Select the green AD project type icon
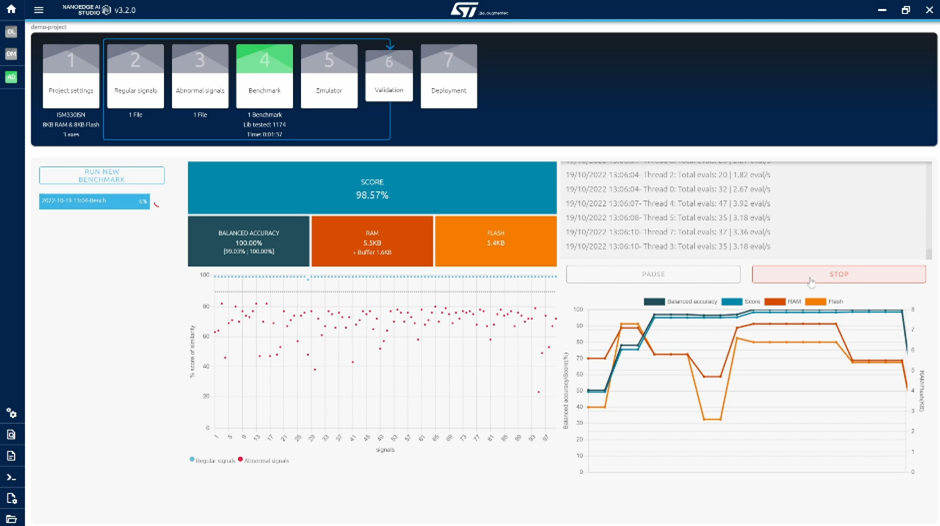The height and width of the screenshot is (526, 940). [x=11, y=77]
